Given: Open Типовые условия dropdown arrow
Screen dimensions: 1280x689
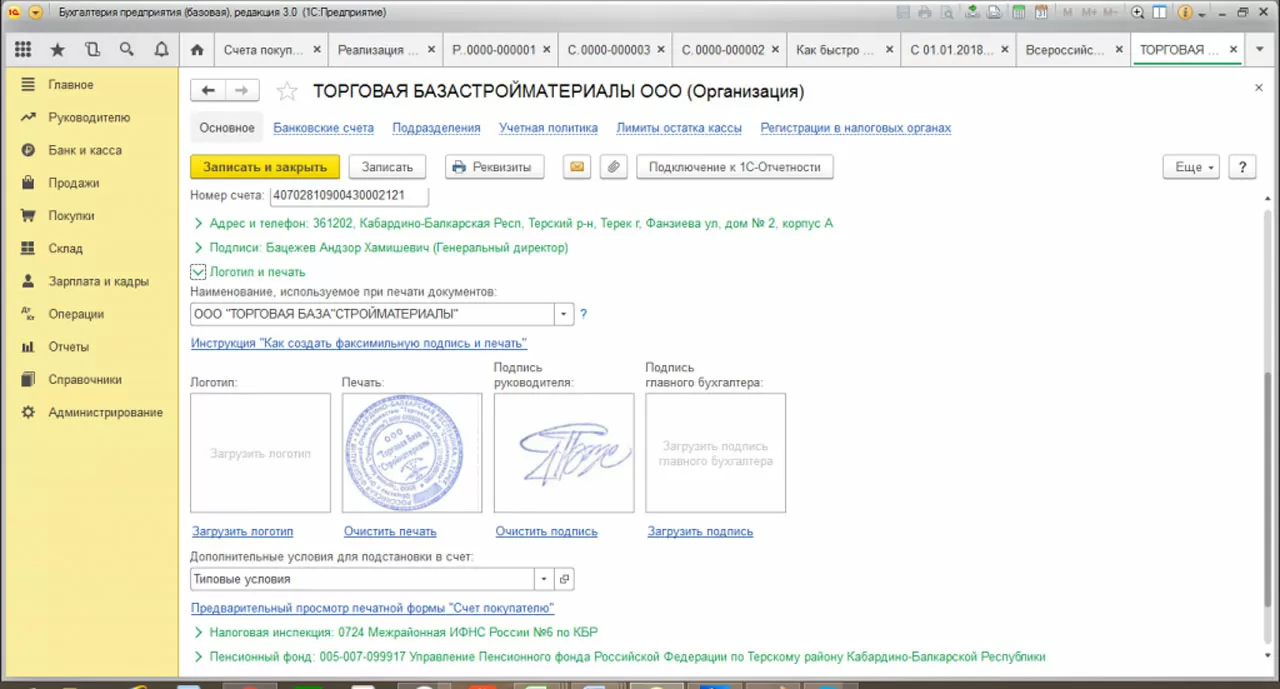Looking at the screenshot, I should tap(544, 579).
